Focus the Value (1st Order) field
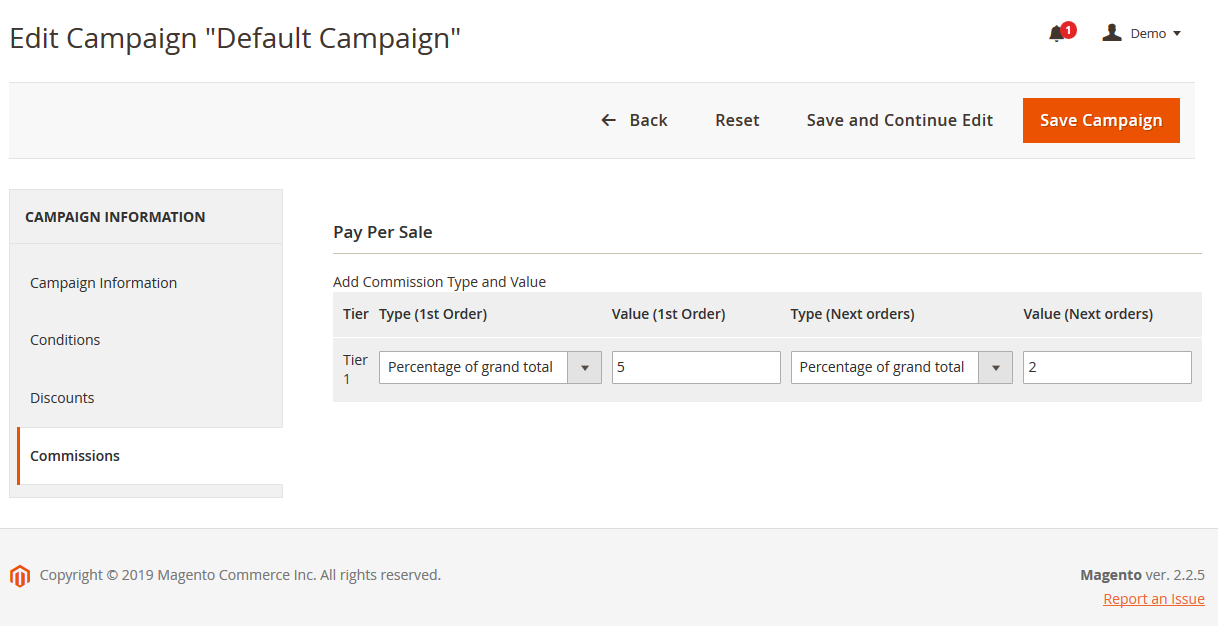This screenshot has height=626, width=1218. 696,367
